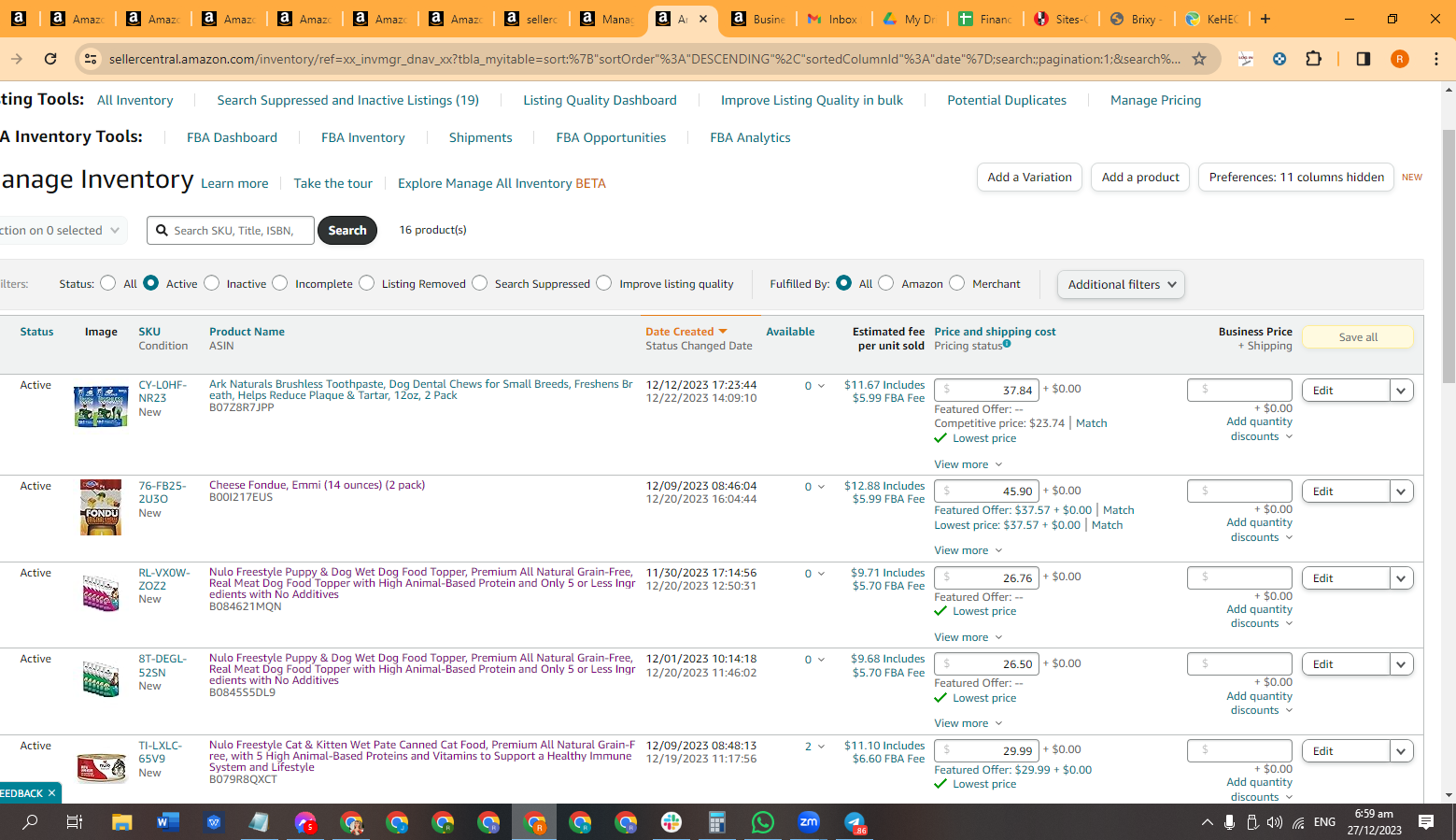Click the Save all button
This screenshot has width=1456, height=840.
[1357, 337]
